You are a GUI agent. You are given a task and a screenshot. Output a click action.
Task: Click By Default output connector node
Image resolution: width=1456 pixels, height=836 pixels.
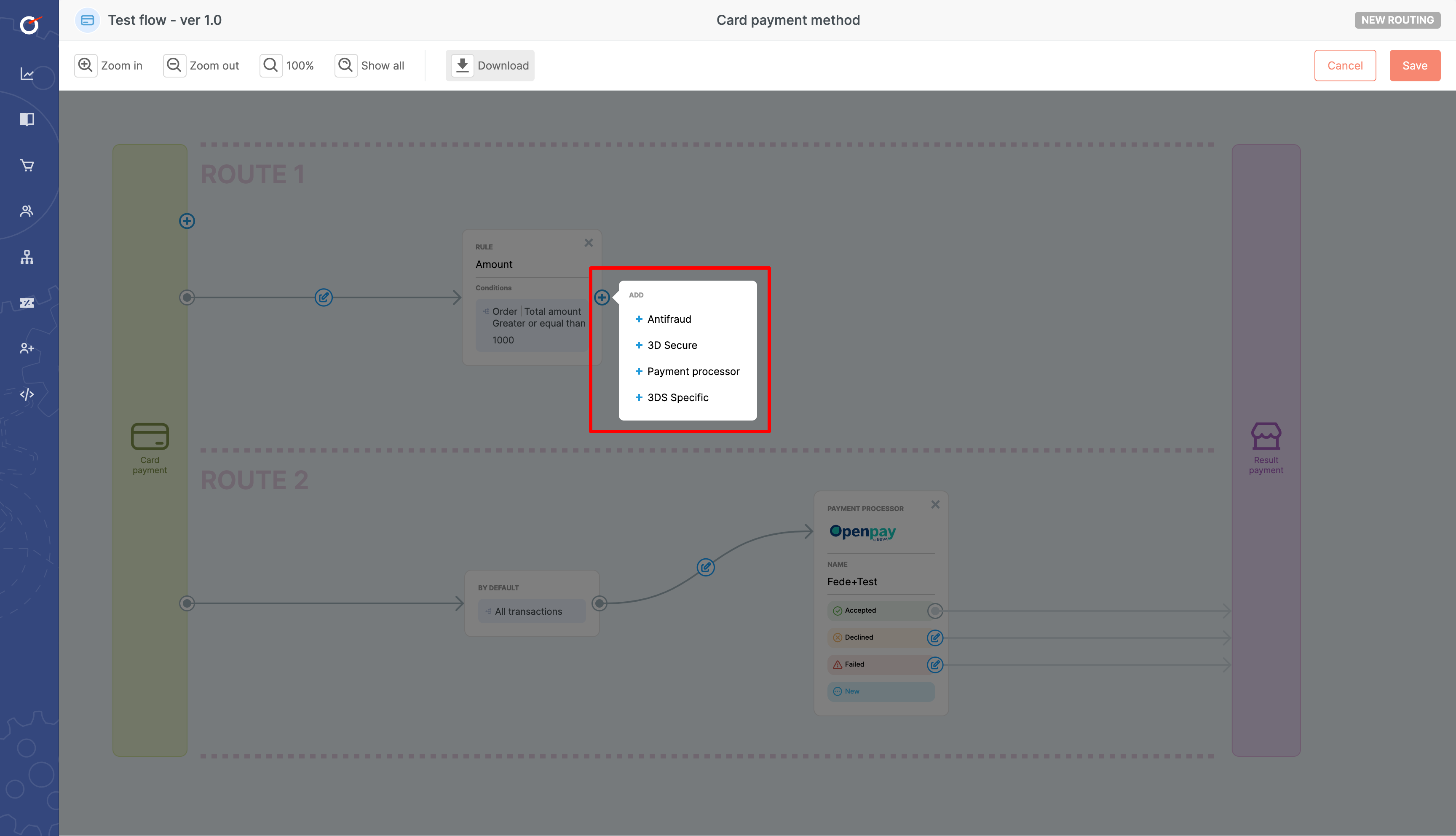pos(600,603)
